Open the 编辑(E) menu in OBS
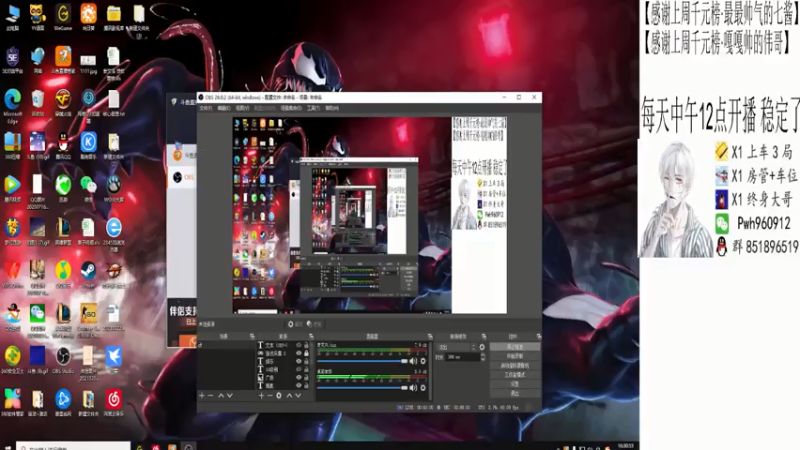The image size is (800, 450). pos(224,108)
